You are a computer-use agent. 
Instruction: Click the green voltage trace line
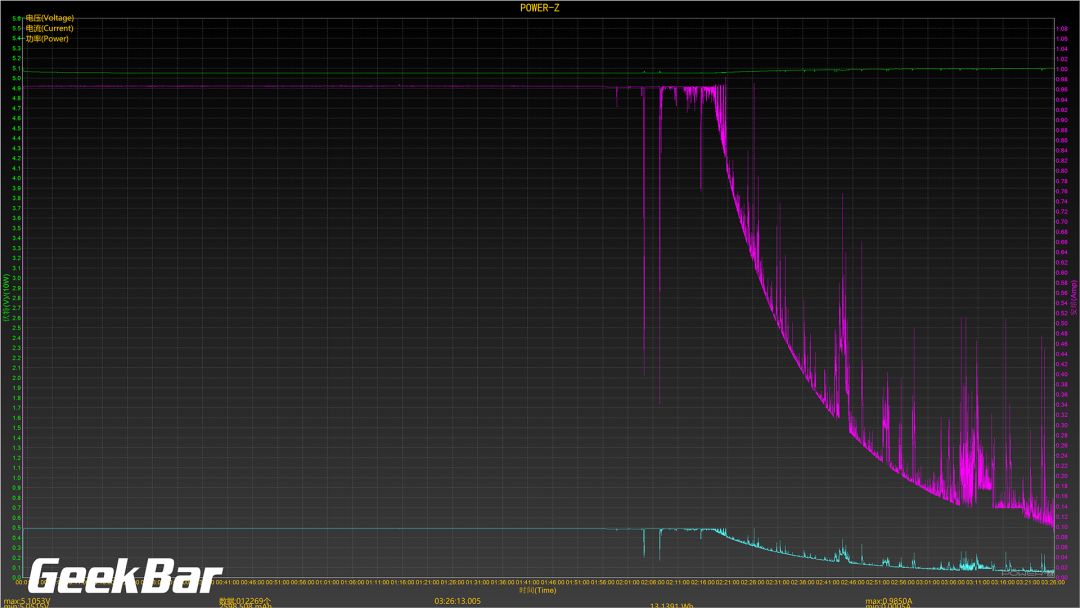300,73
